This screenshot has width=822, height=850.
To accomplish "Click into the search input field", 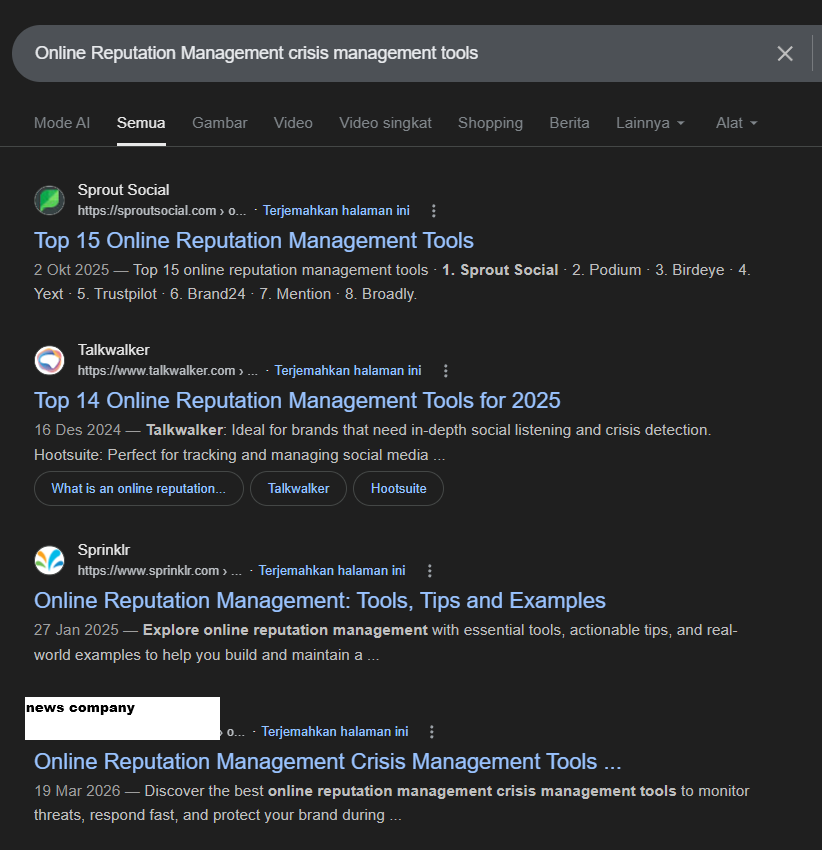I will [x=380, y=54].
